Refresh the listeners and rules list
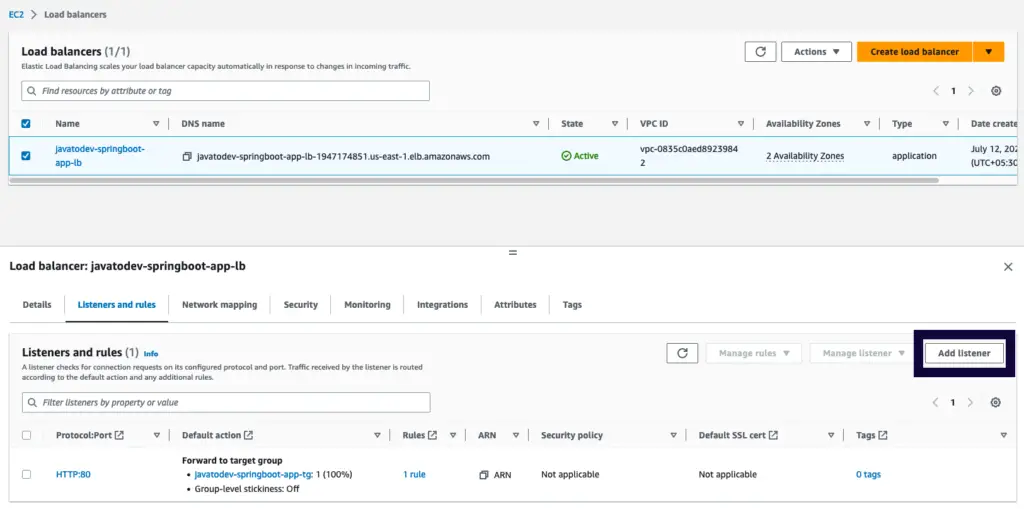 (x=682, y=353)
